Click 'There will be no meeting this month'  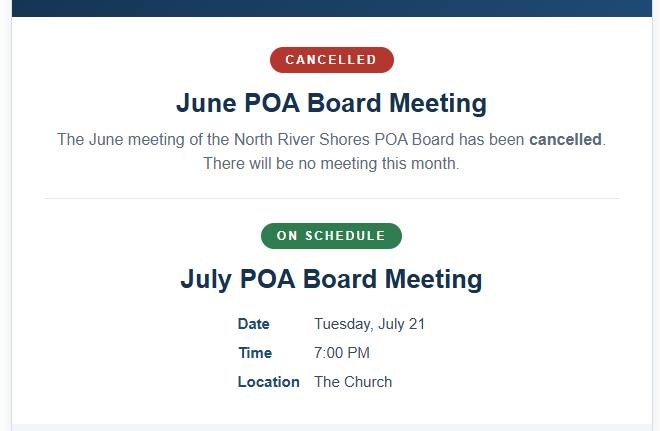coord(331,164)
